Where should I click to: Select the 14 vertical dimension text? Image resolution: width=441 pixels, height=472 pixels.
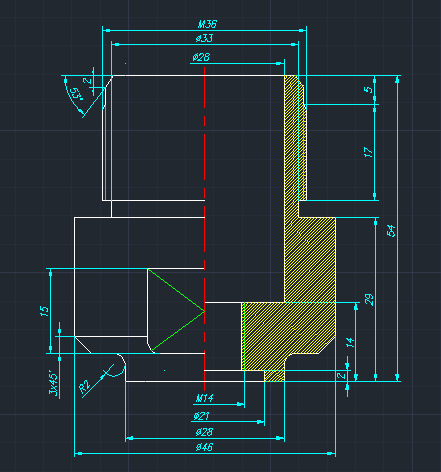click(x=350, y=342)
